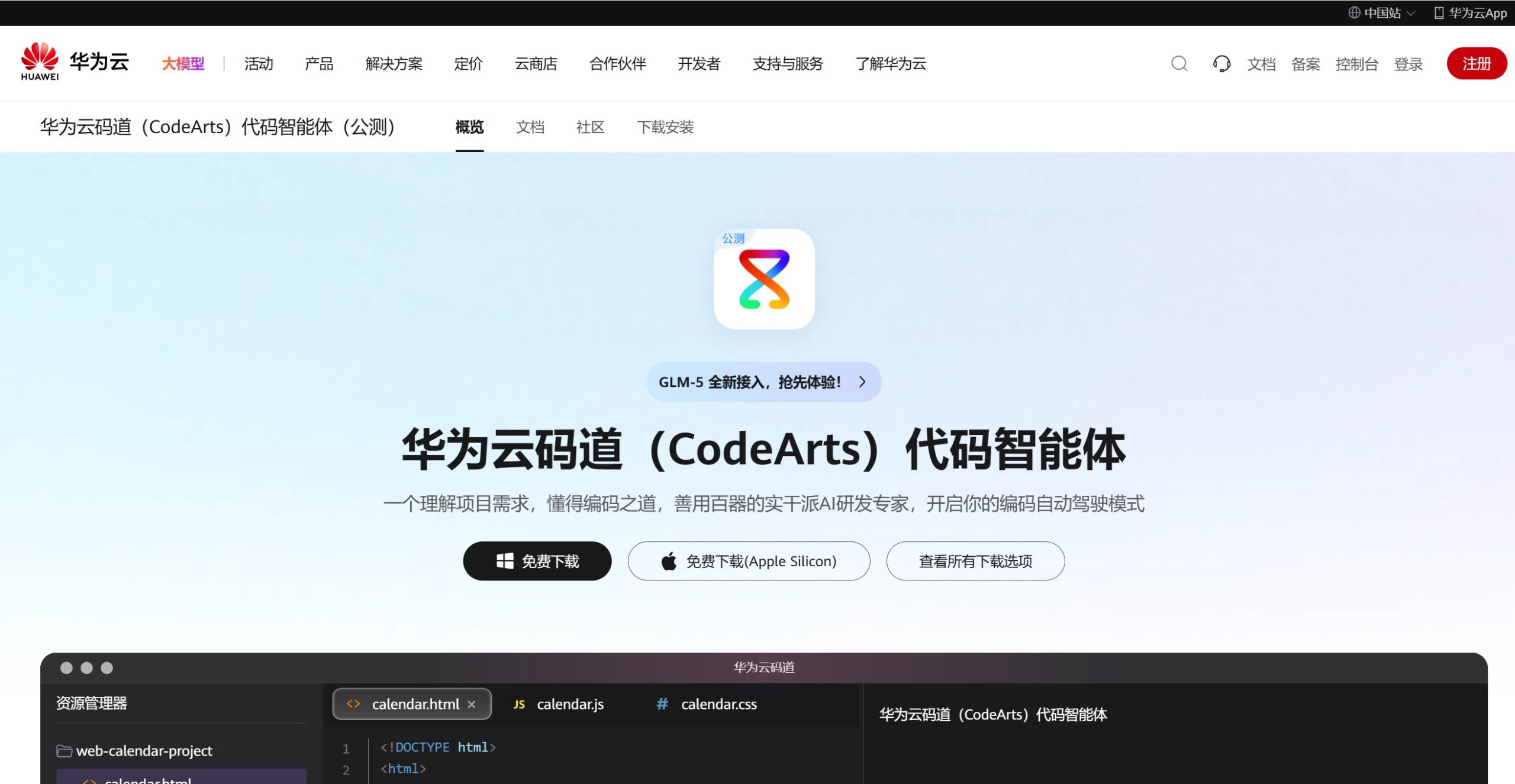
Task: Click the <> icon on the calendar.html tab
Action: (354, 704)
